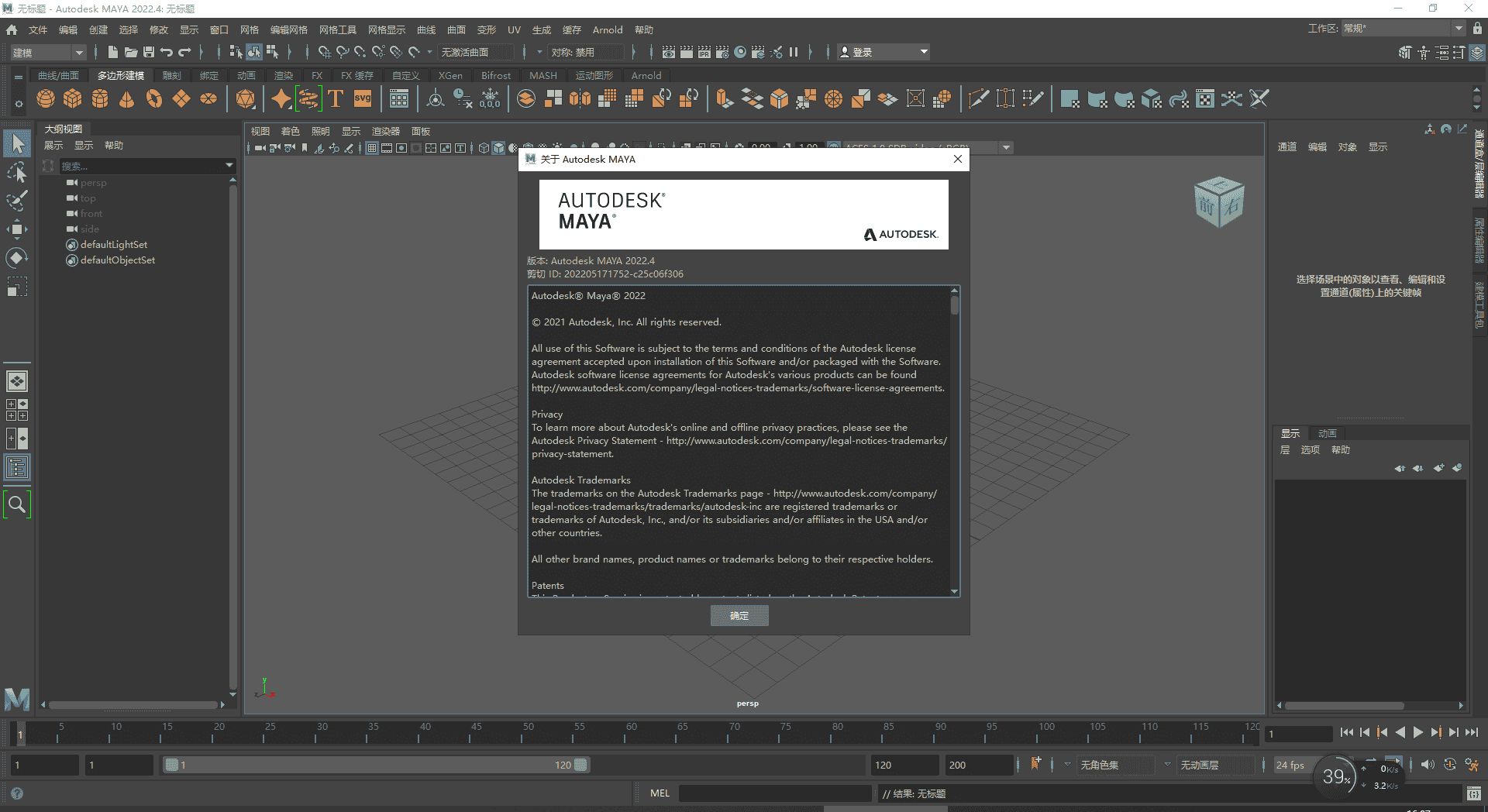Click the new empty layer icon in layer editor
The height and width of the screenshot is (812, 1488).
pos(1439,468)
